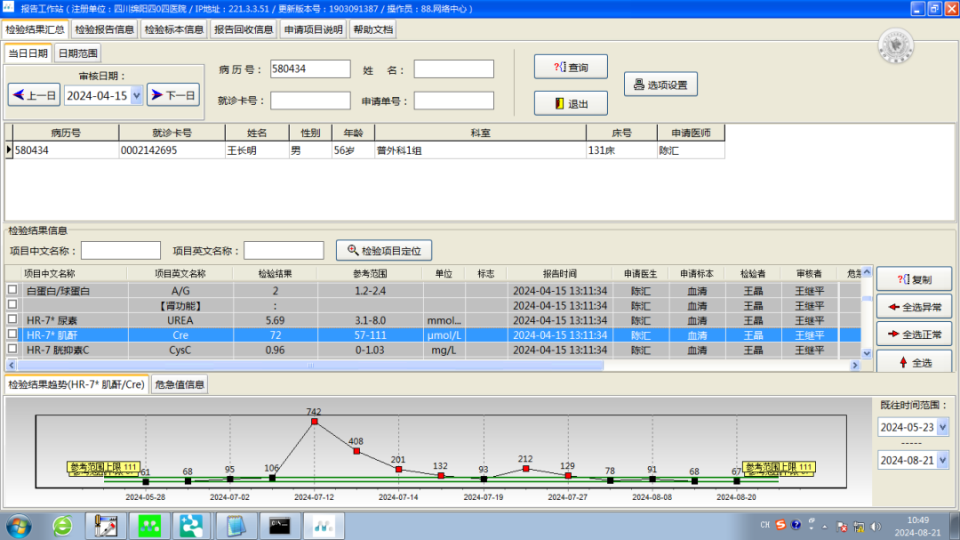
Task: Click the 212 data point on chart
Action: coord(525,468)
